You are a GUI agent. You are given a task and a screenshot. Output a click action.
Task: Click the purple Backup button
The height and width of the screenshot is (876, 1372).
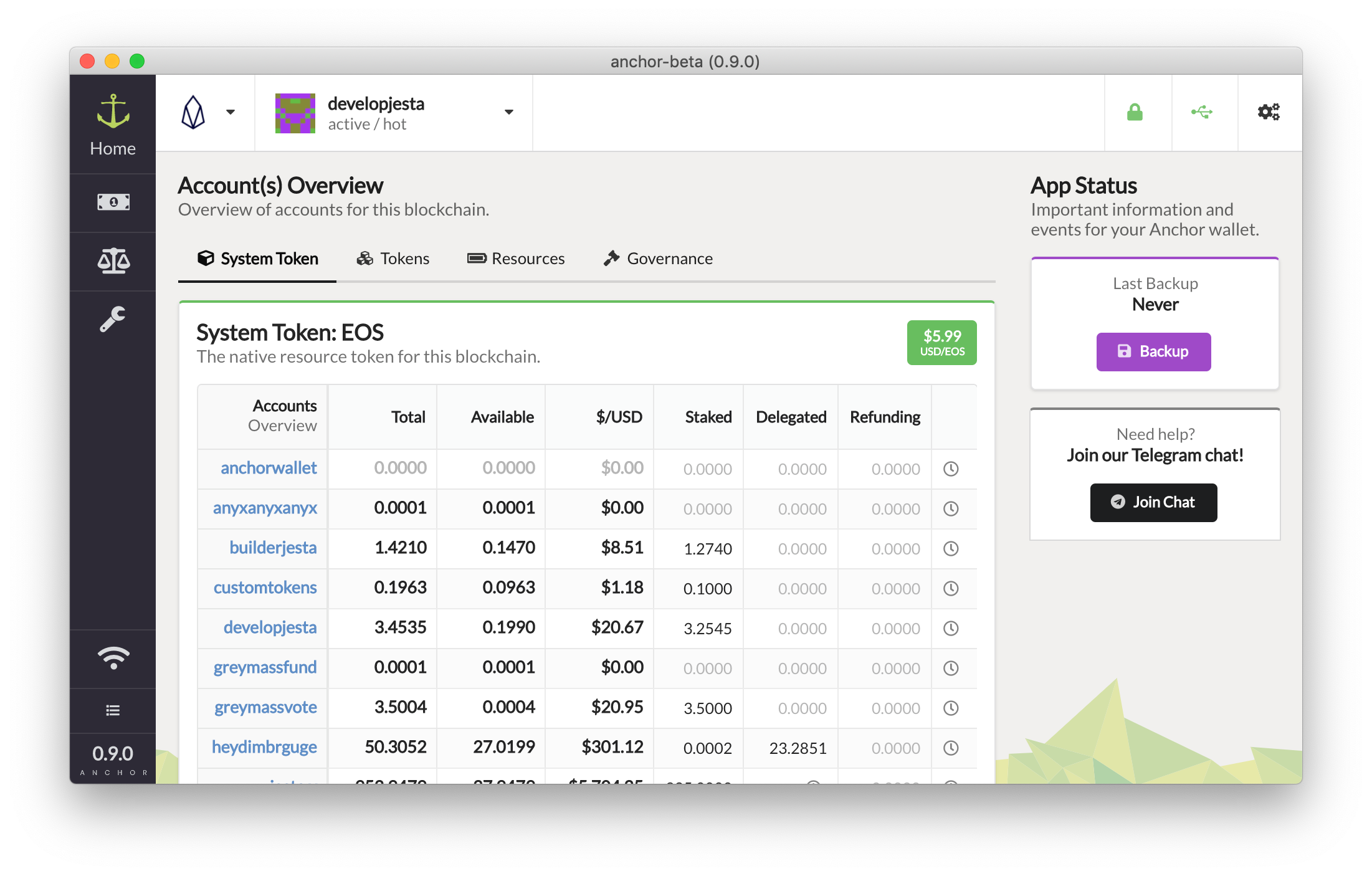click(x=1153, y=352)
